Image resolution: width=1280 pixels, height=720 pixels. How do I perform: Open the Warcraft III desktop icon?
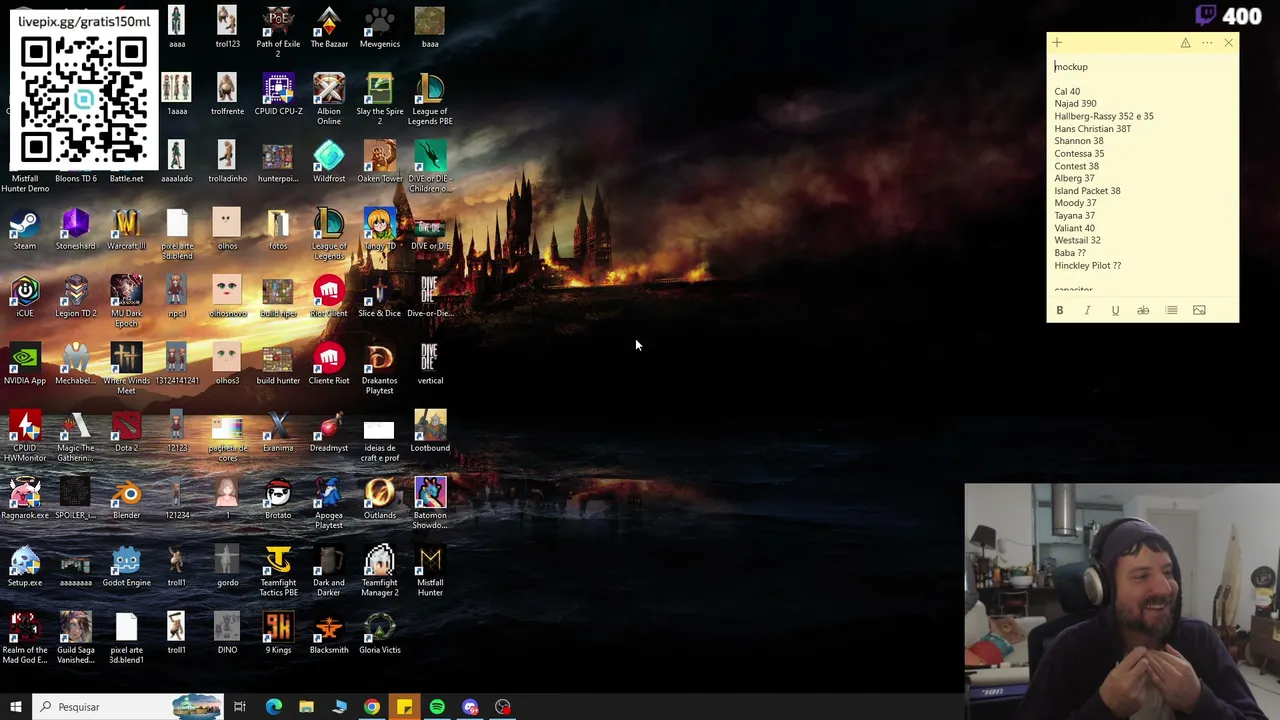coord(126,229)
